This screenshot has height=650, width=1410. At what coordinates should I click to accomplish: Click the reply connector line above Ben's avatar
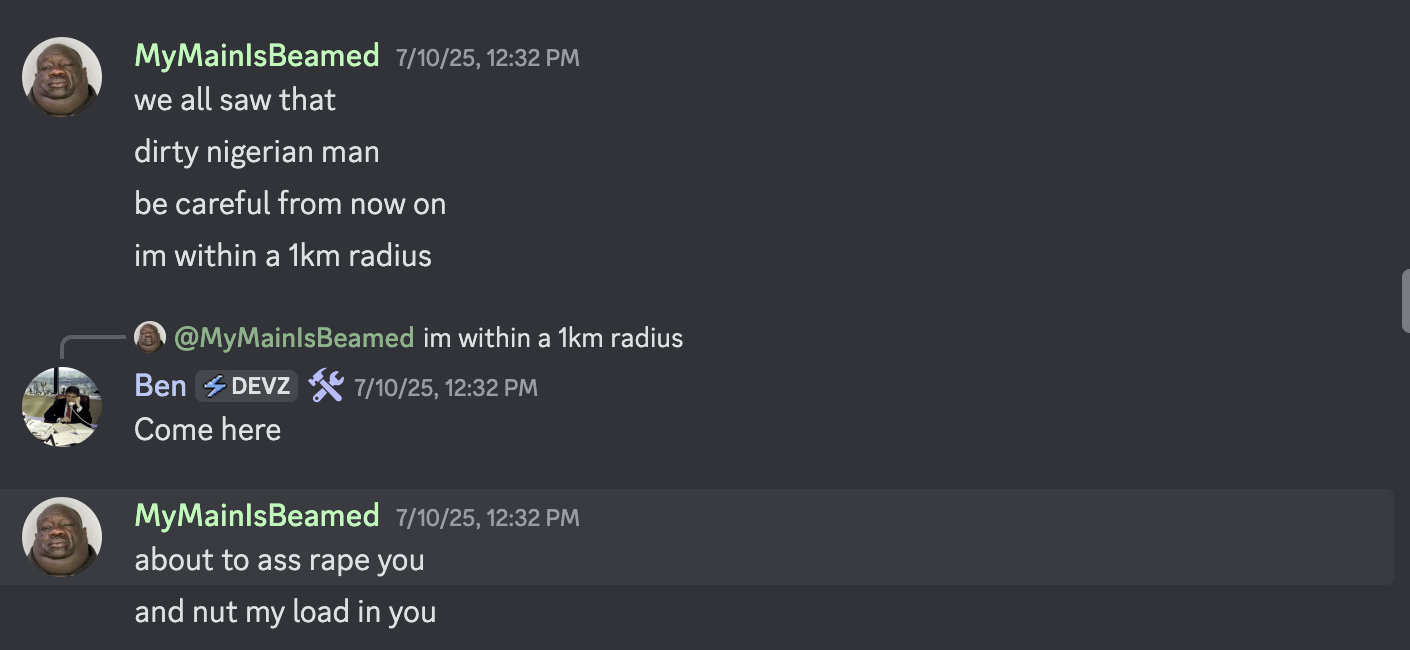click(94, 345)
